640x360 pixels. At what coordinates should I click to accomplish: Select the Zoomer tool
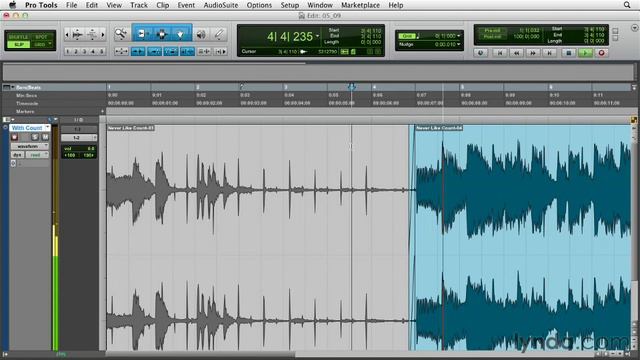(x=120, y=34)
